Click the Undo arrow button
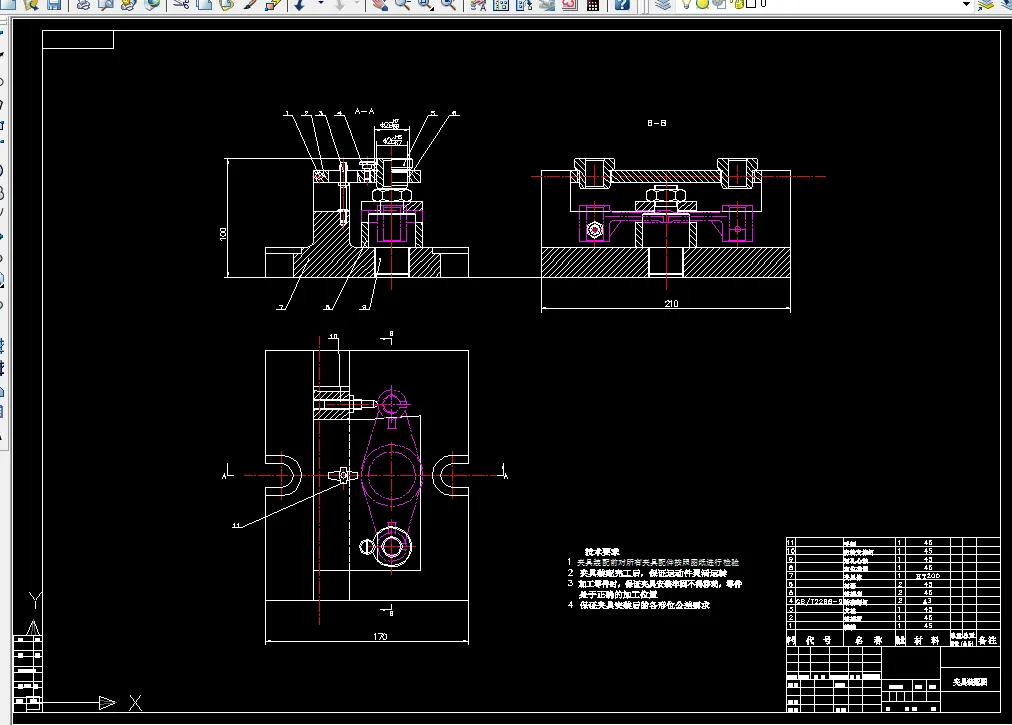 click(x=301, y=4)
